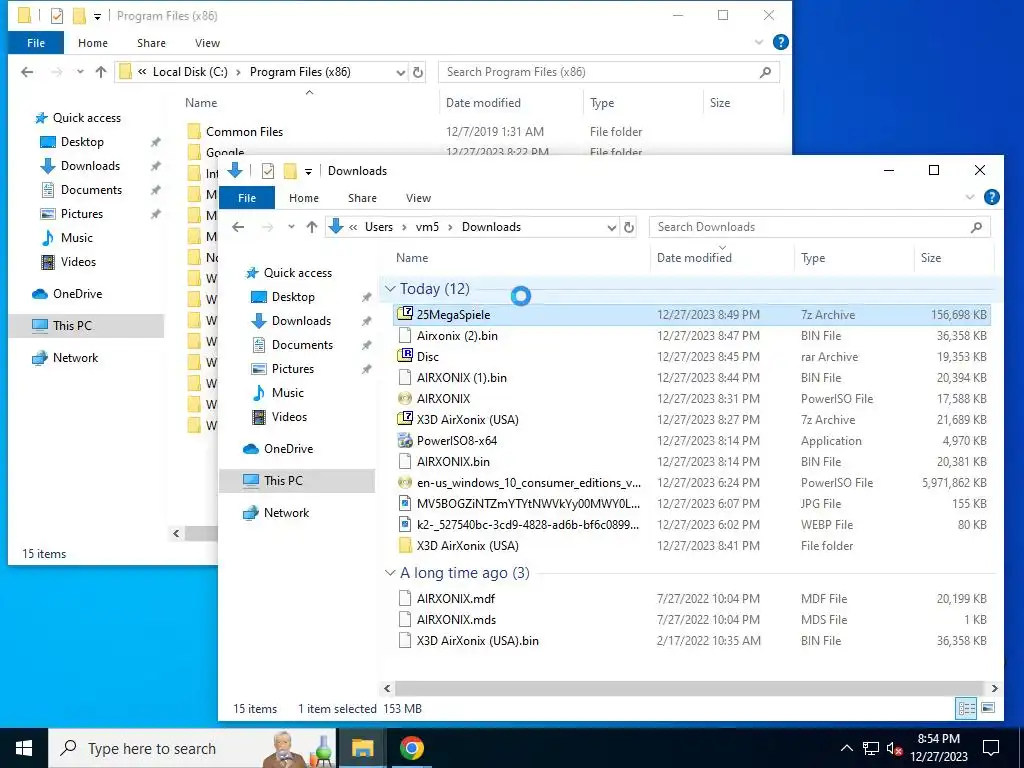Click the Disc rar archive icon
The height and width of the screenshot is (768, 1024).
[405, 356]
